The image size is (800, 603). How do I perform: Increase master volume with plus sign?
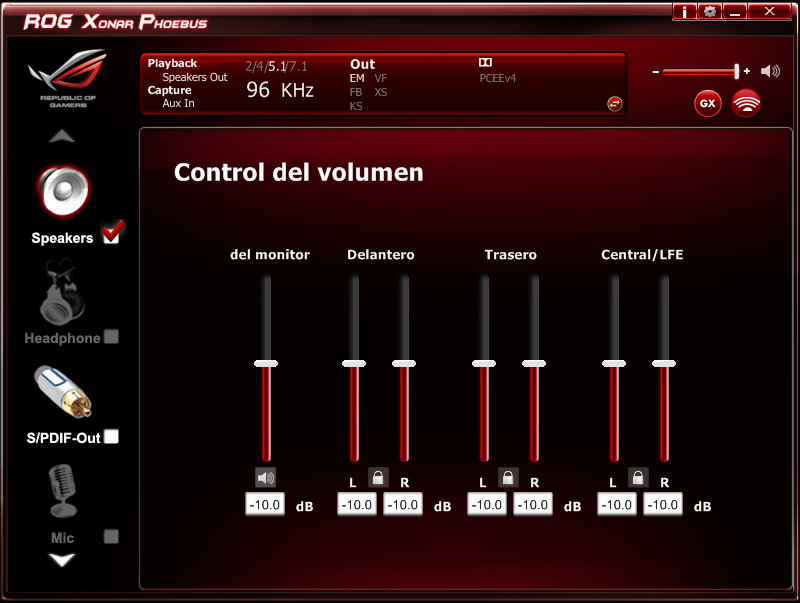(747, 71)
